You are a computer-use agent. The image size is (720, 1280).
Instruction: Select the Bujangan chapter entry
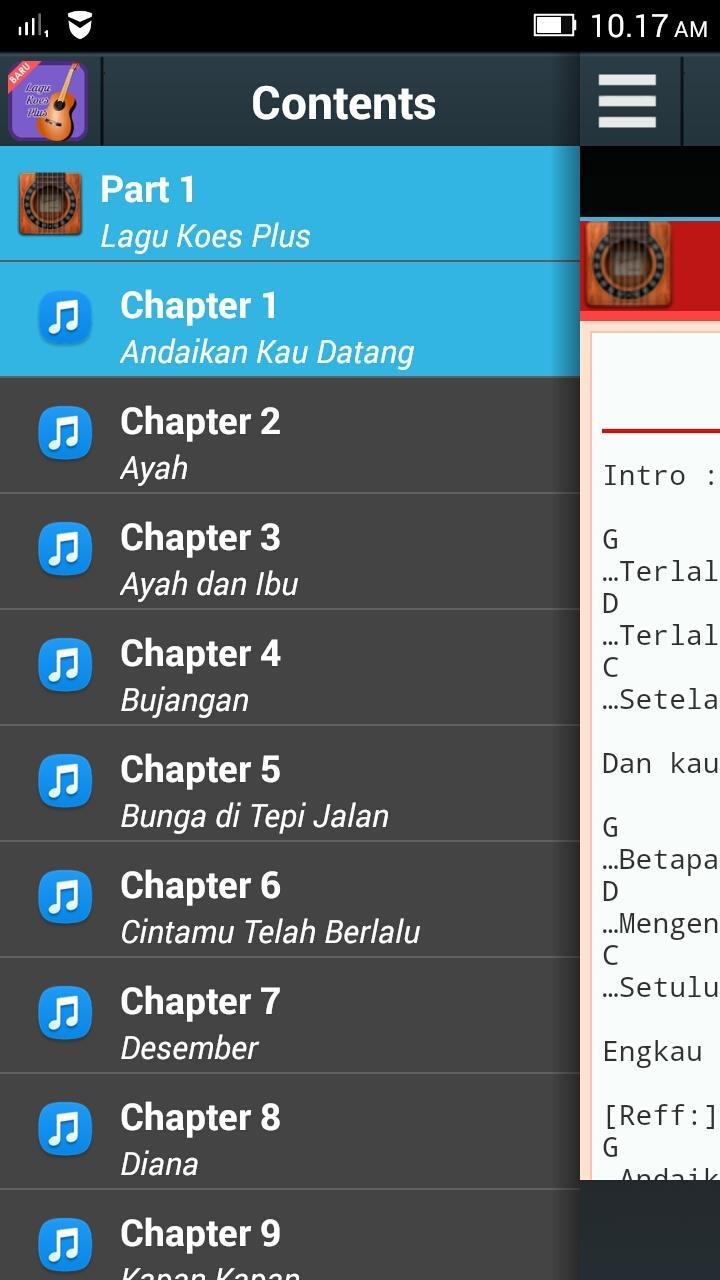(290, 668)
